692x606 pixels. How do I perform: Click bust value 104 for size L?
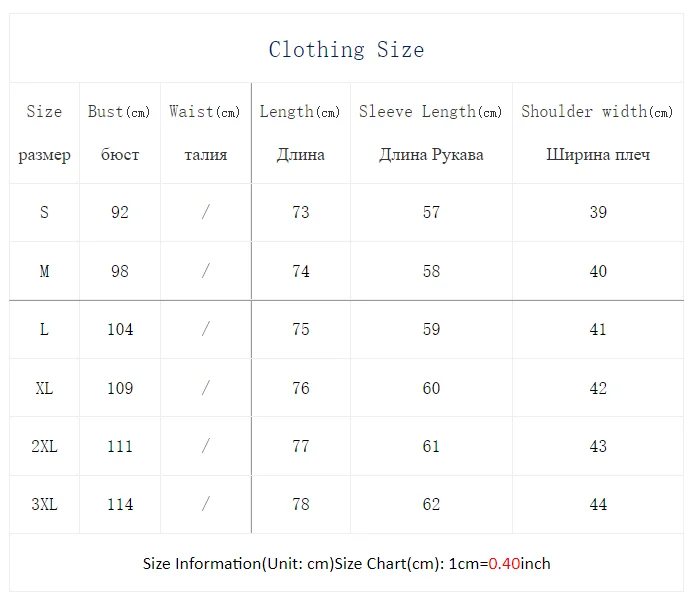pos(120,329)
